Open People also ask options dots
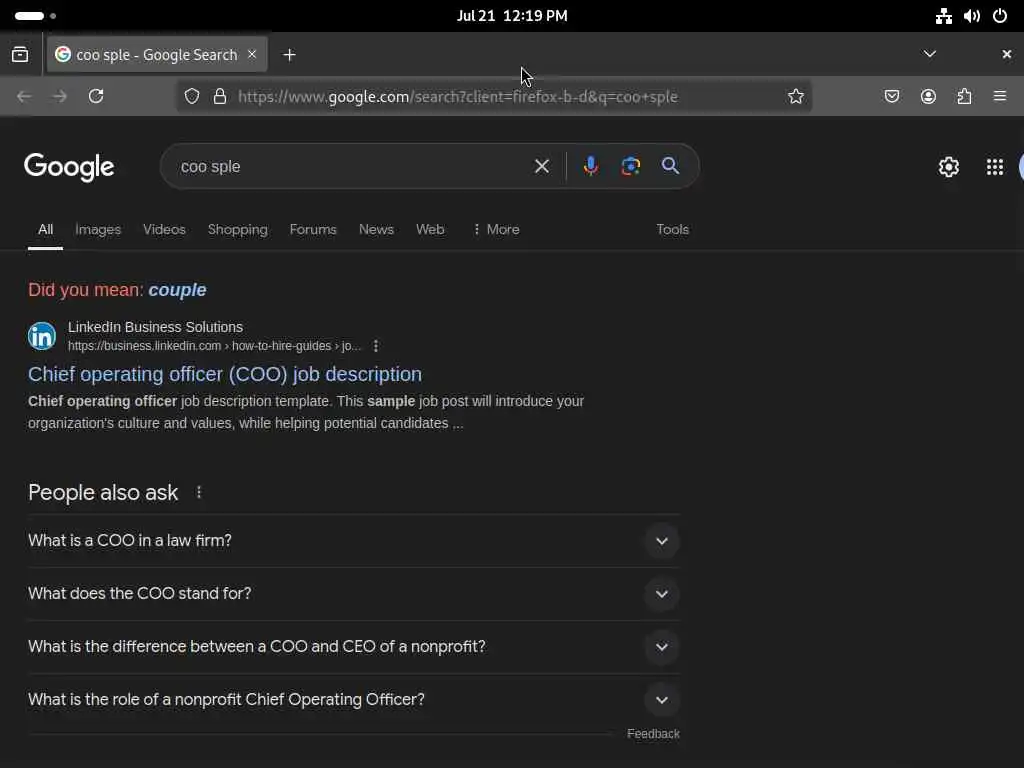This screenshot has width=1024, height=768. [x=199, y=492]
